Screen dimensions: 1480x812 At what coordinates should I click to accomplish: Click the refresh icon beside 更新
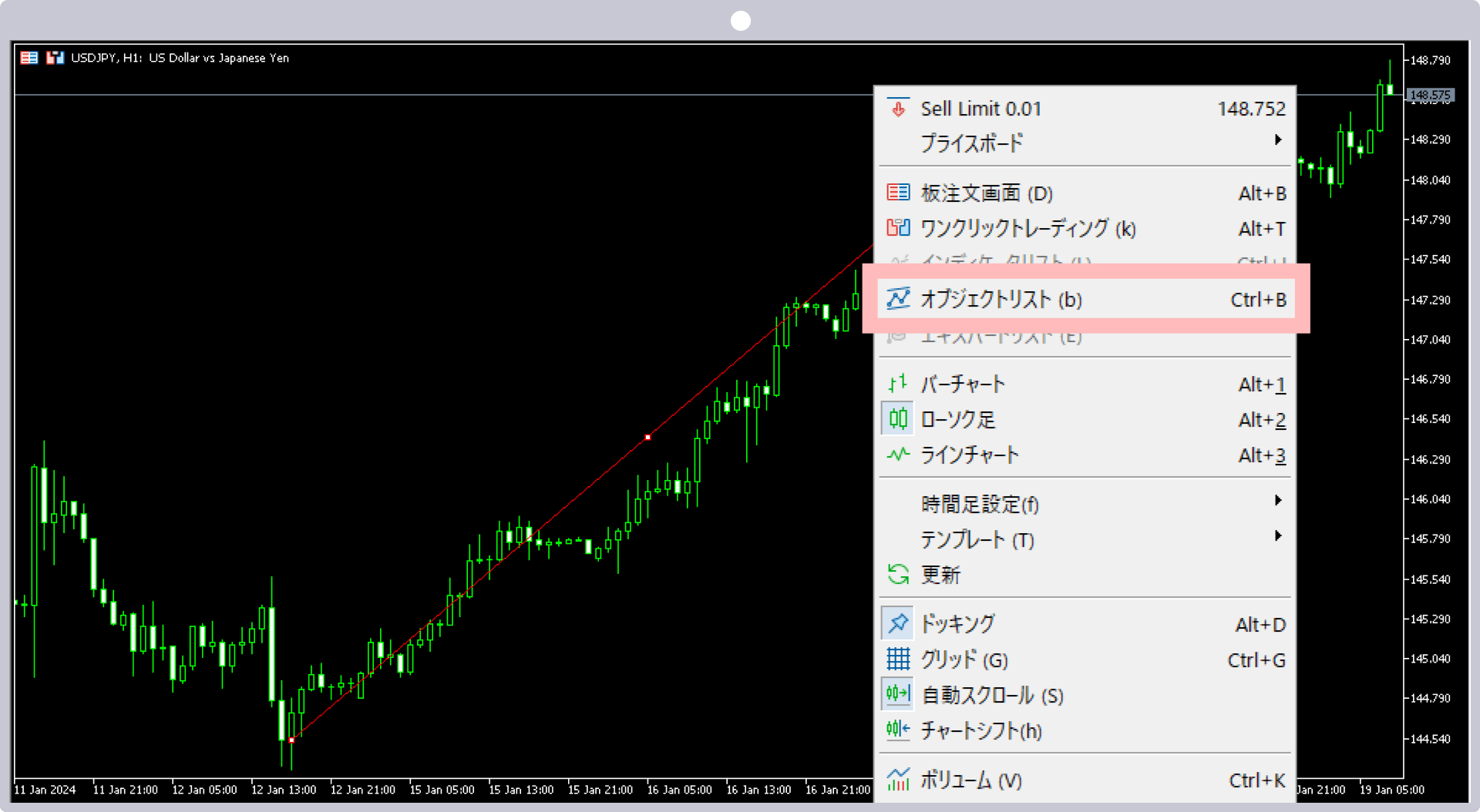coord(898,575)
